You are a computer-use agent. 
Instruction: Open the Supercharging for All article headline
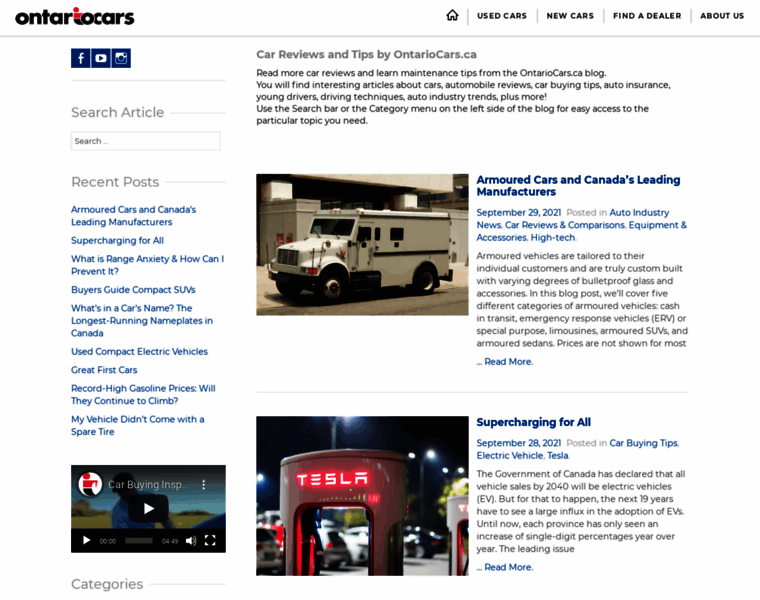pos(533,422)
